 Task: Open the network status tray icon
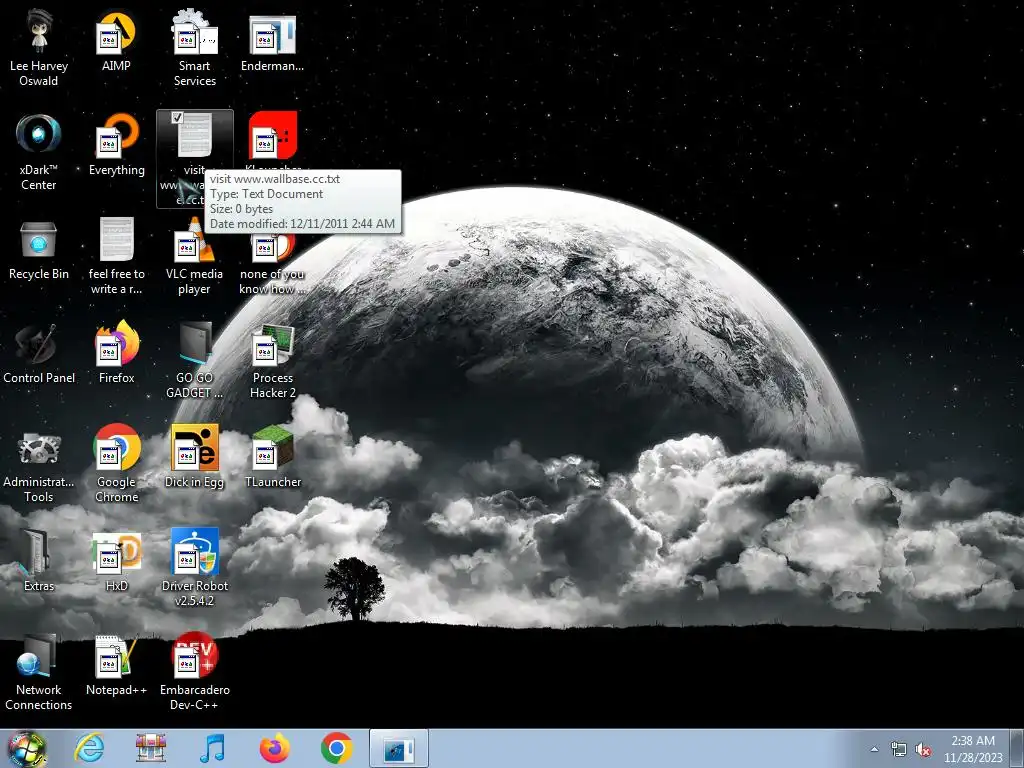pos(899,750)
